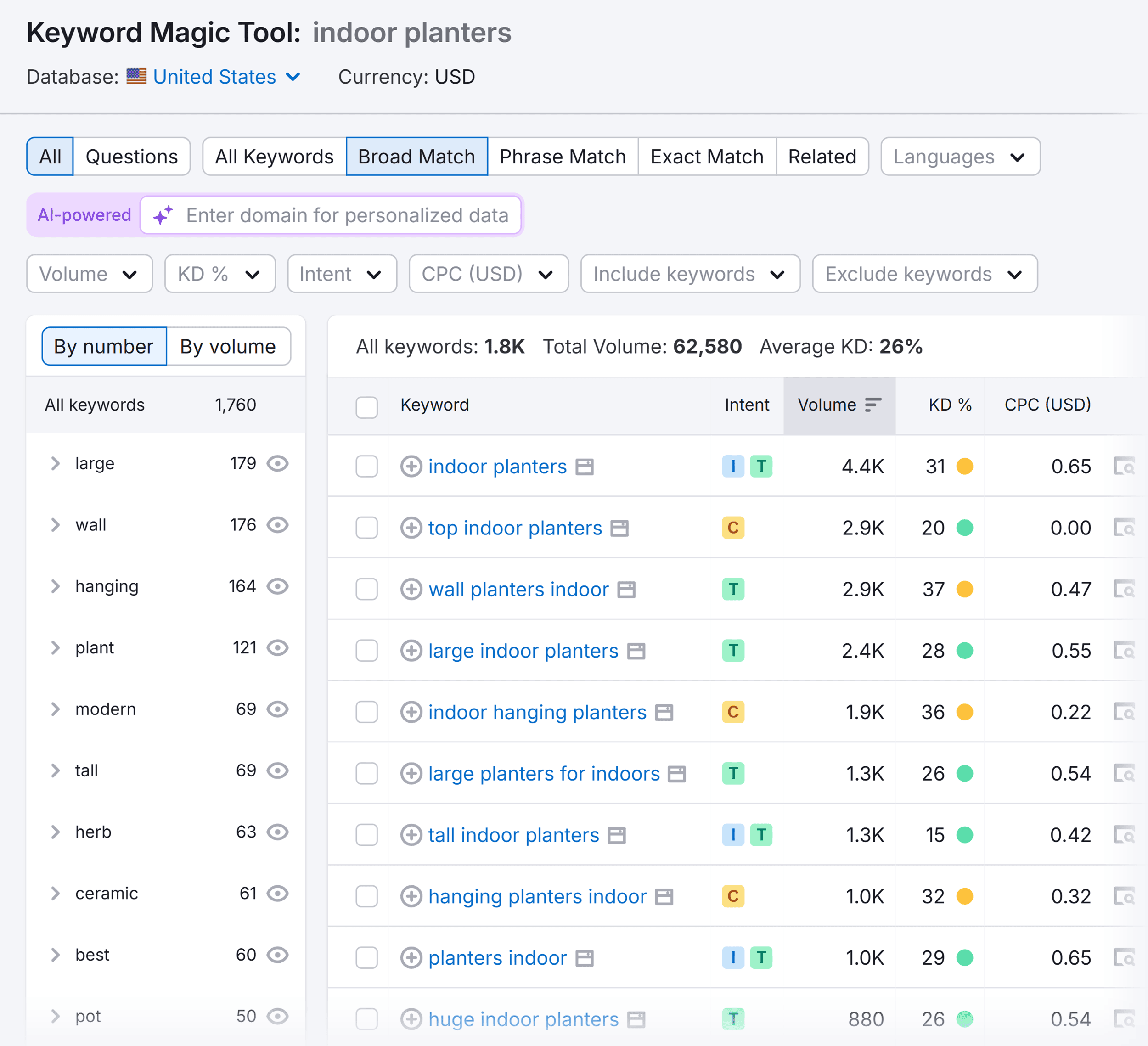Click the AI sparkle icon in the domain field
Viewport: 1148px width, 1046px height.
click(x=162, y=215)
